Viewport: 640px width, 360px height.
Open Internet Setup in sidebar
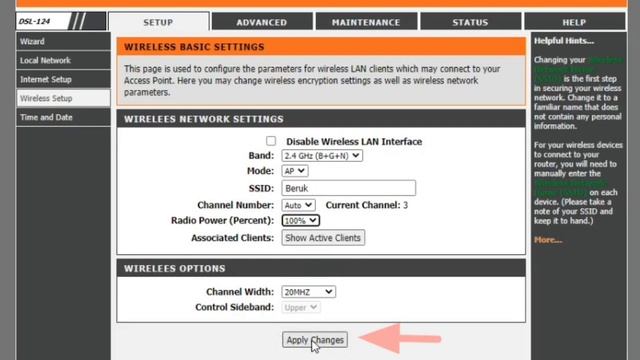[x=63, y=79]
